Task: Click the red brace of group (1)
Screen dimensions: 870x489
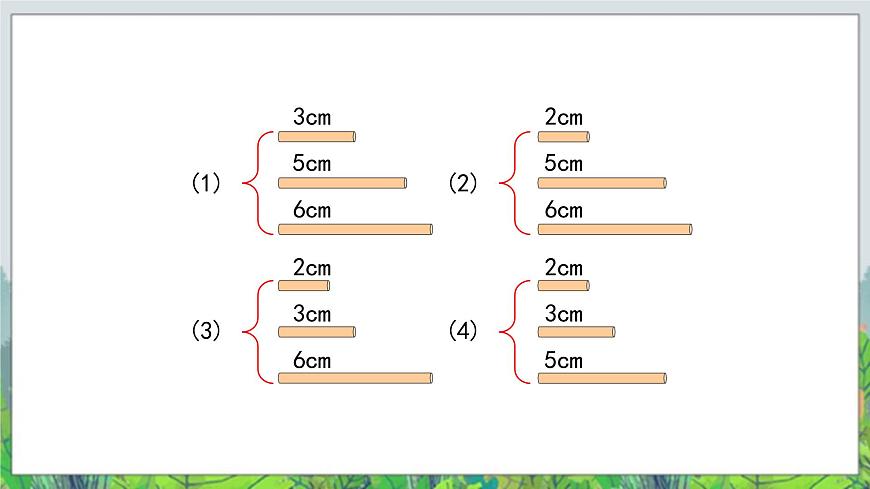Action: pos(258,183)
